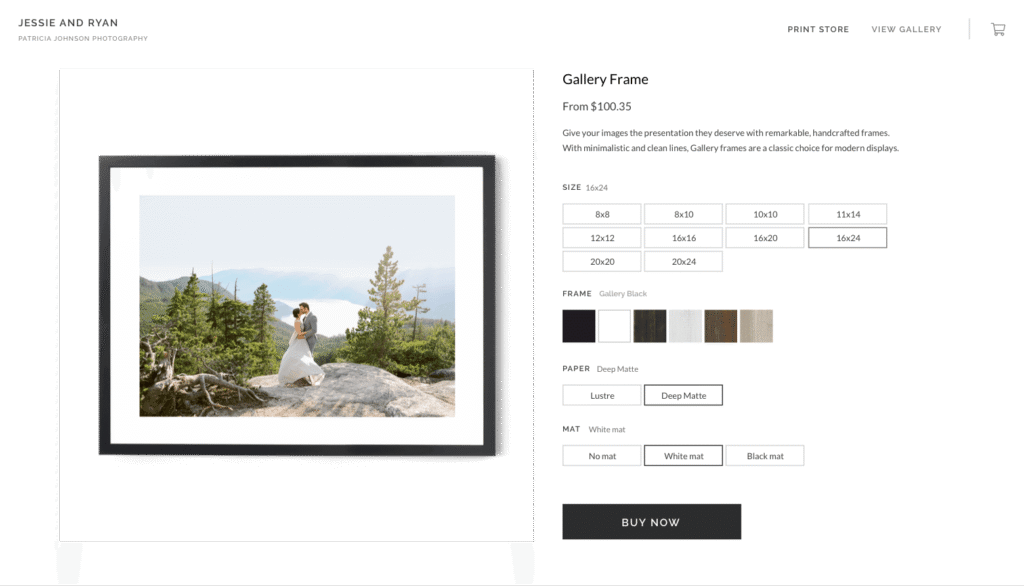Screen dimensions: 1024x586
Task: Pick the beige natural wood frame swatch
Action: tap(756, 326)
